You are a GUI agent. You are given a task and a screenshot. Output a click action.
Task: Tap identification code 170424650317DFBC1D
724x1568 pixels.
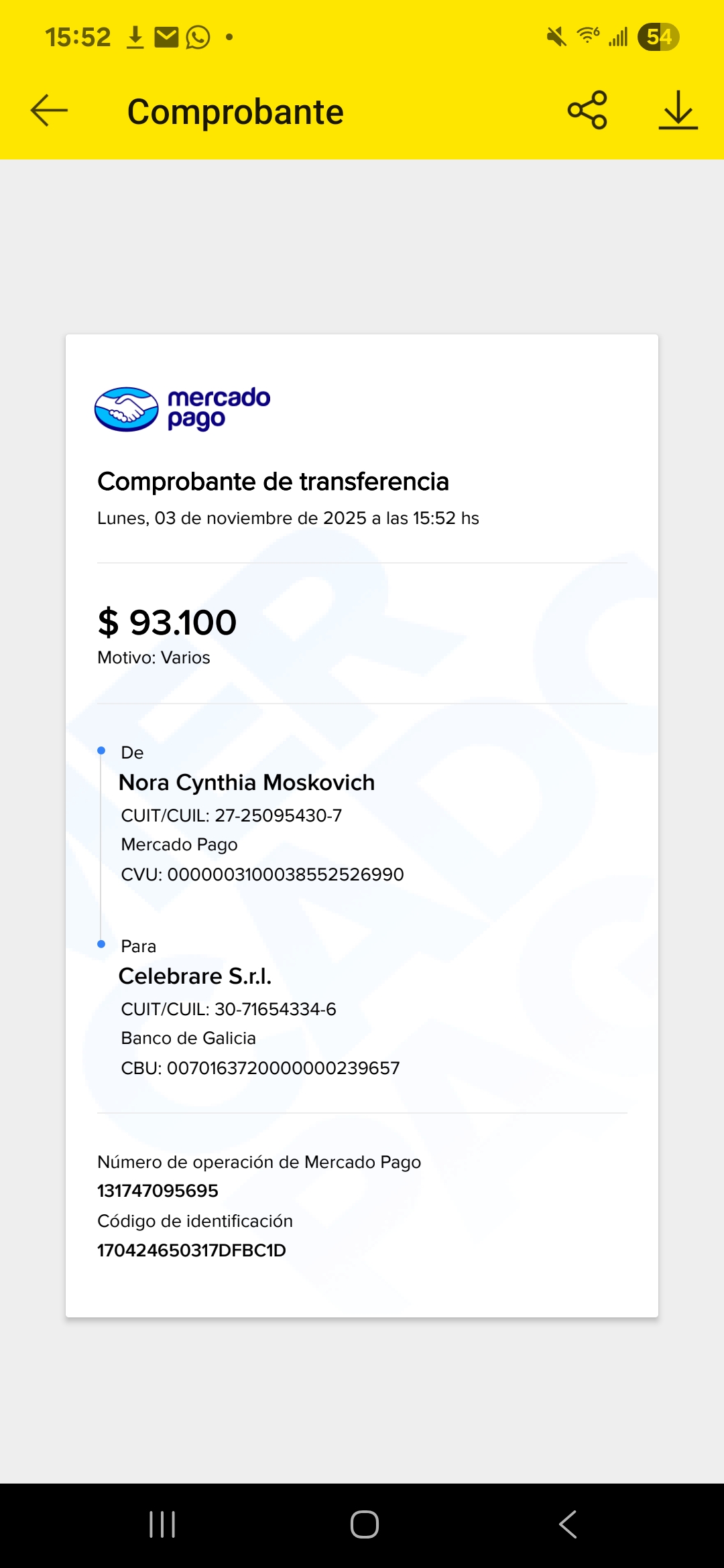[x=192, y=1250]
